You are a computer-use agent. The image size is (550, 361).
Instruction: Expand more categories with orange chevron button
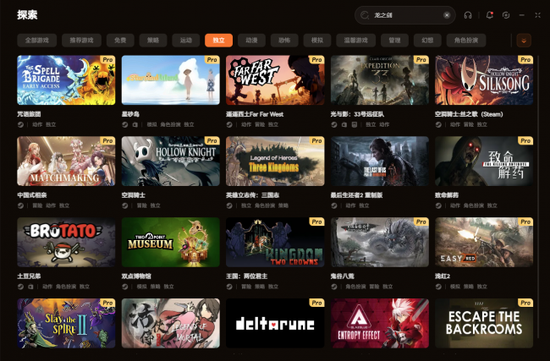tap(524, 40)
